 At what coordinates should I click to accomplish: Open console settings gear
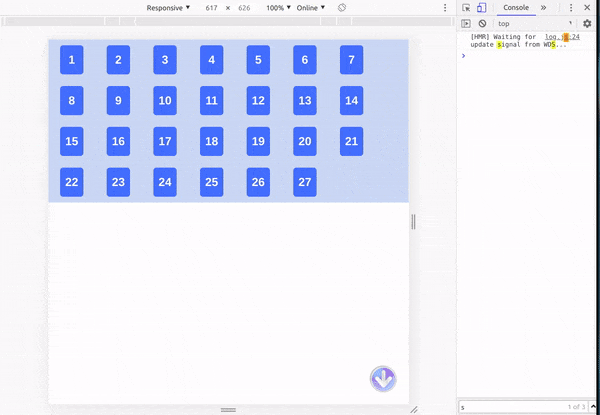[587, 23]
